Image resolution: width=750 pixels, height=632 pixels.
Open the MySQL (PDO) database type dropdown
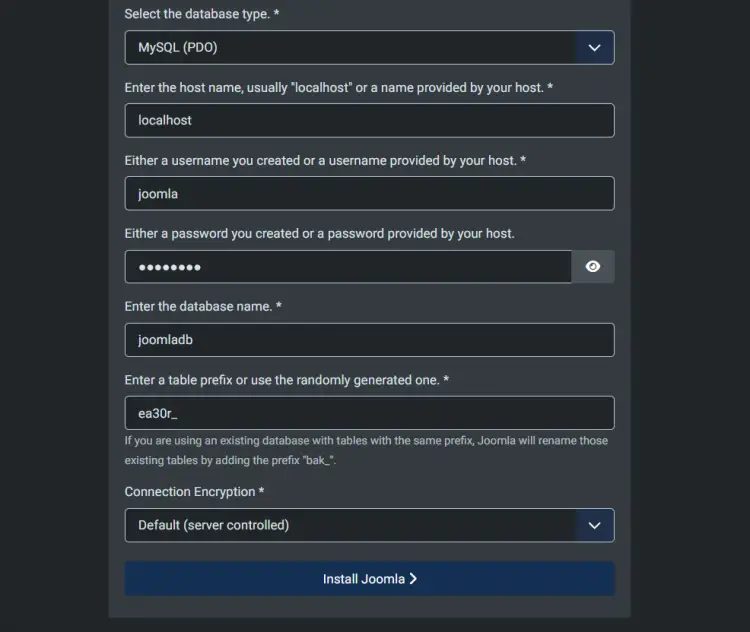tap(350, 47)
